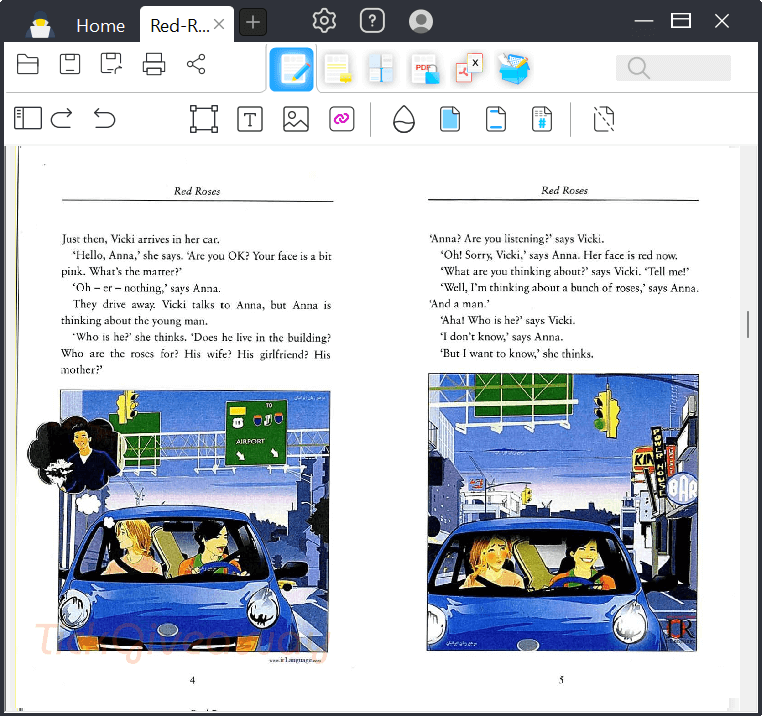Choose the Add Text tool
Screen dimensions: 763x716
point(250,119)
